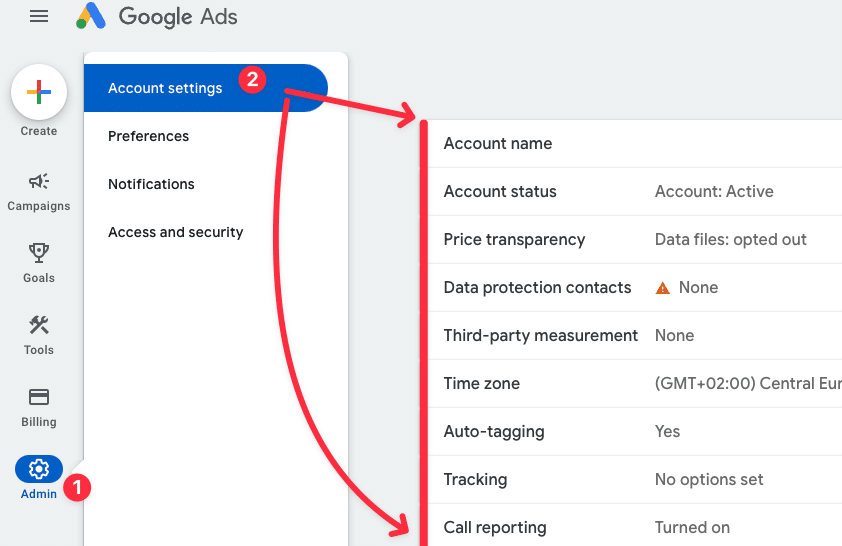Open the Campaigns megaphone icon
The image size is (842, 546).
pyautogui.click(x=39, y=181)
